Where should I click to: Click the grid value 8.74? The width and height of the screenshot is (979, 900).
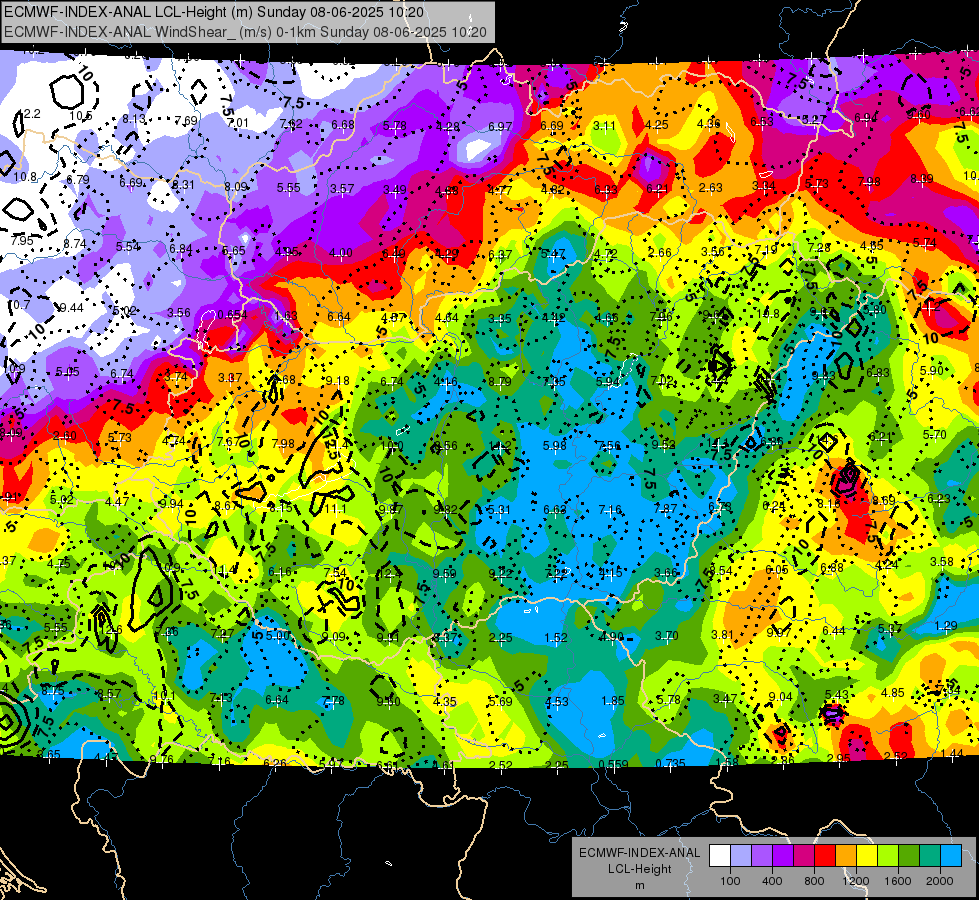pyautogui.click(x=75, y=244)
